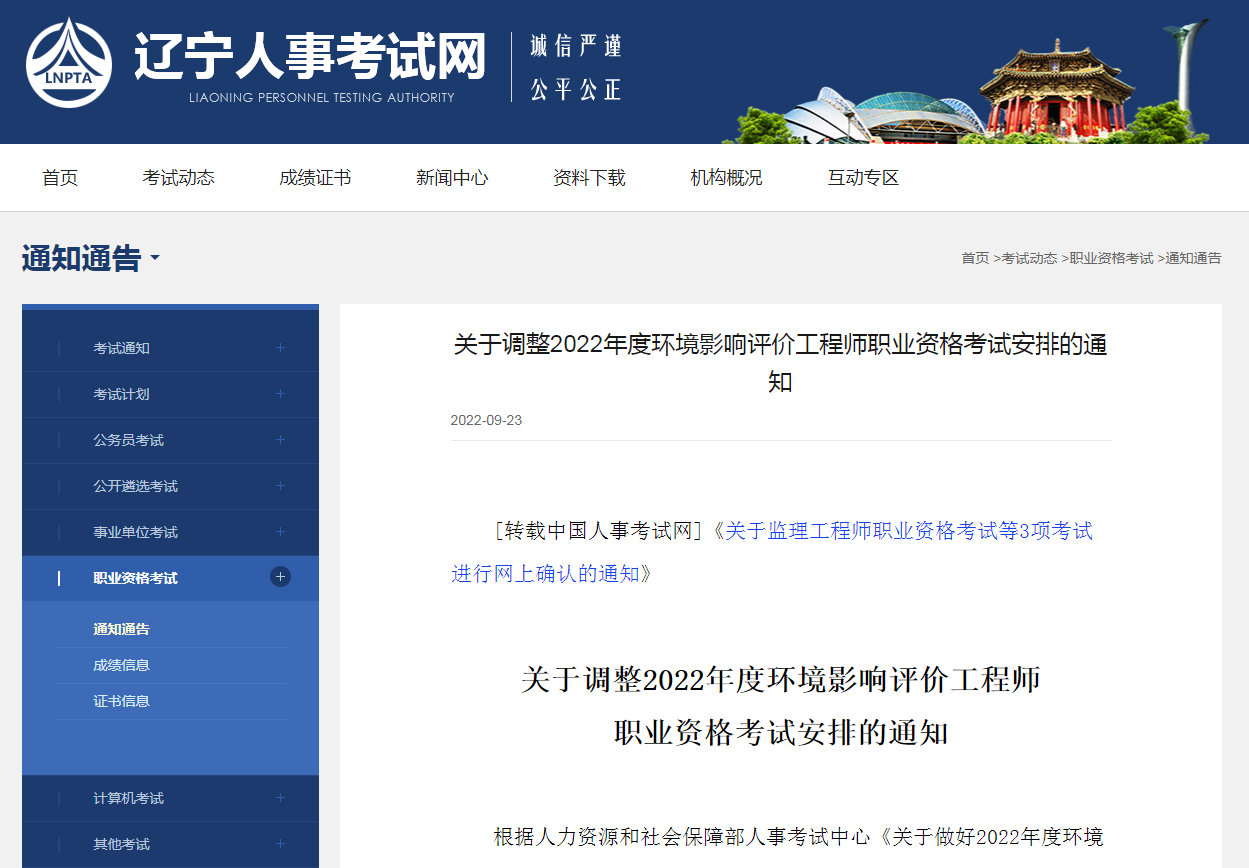Click plus icon beside 事业单位考试

point(280,532)
